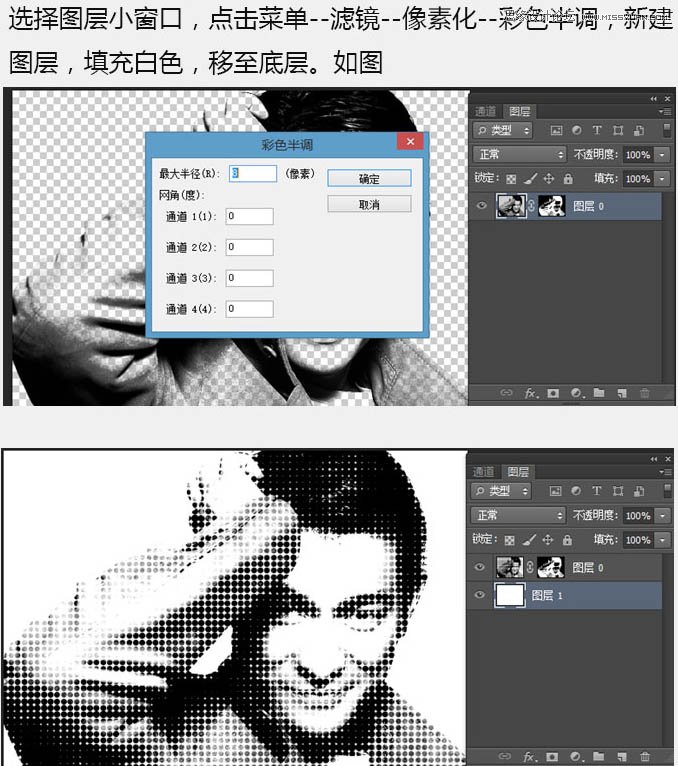
Task: Collapse the panel beside the dialog using its double-arrow
Action: [654, 99]
